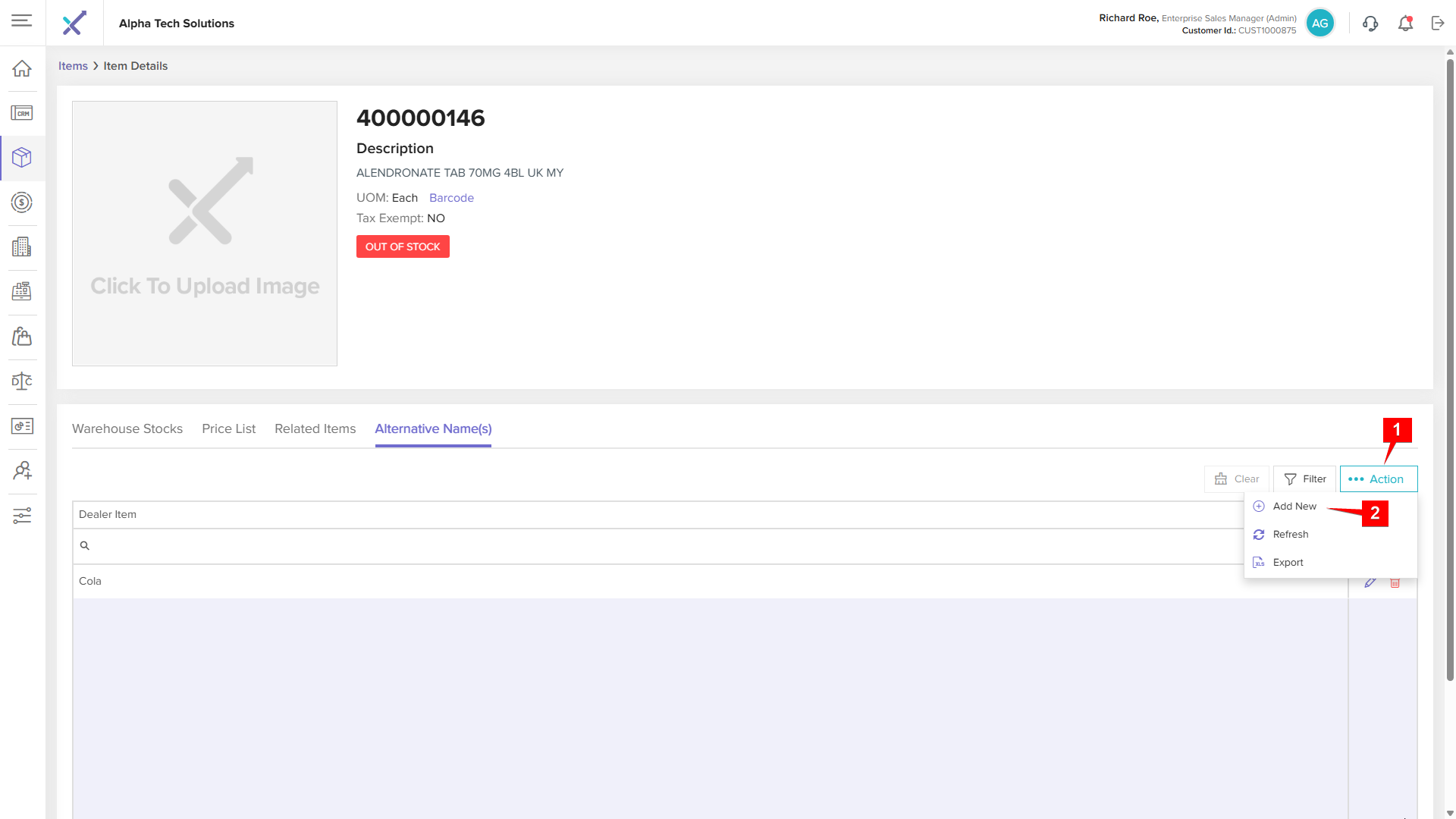Select Add New from menu
This screenshot has width=1456, height=819.
(1294, 507)
